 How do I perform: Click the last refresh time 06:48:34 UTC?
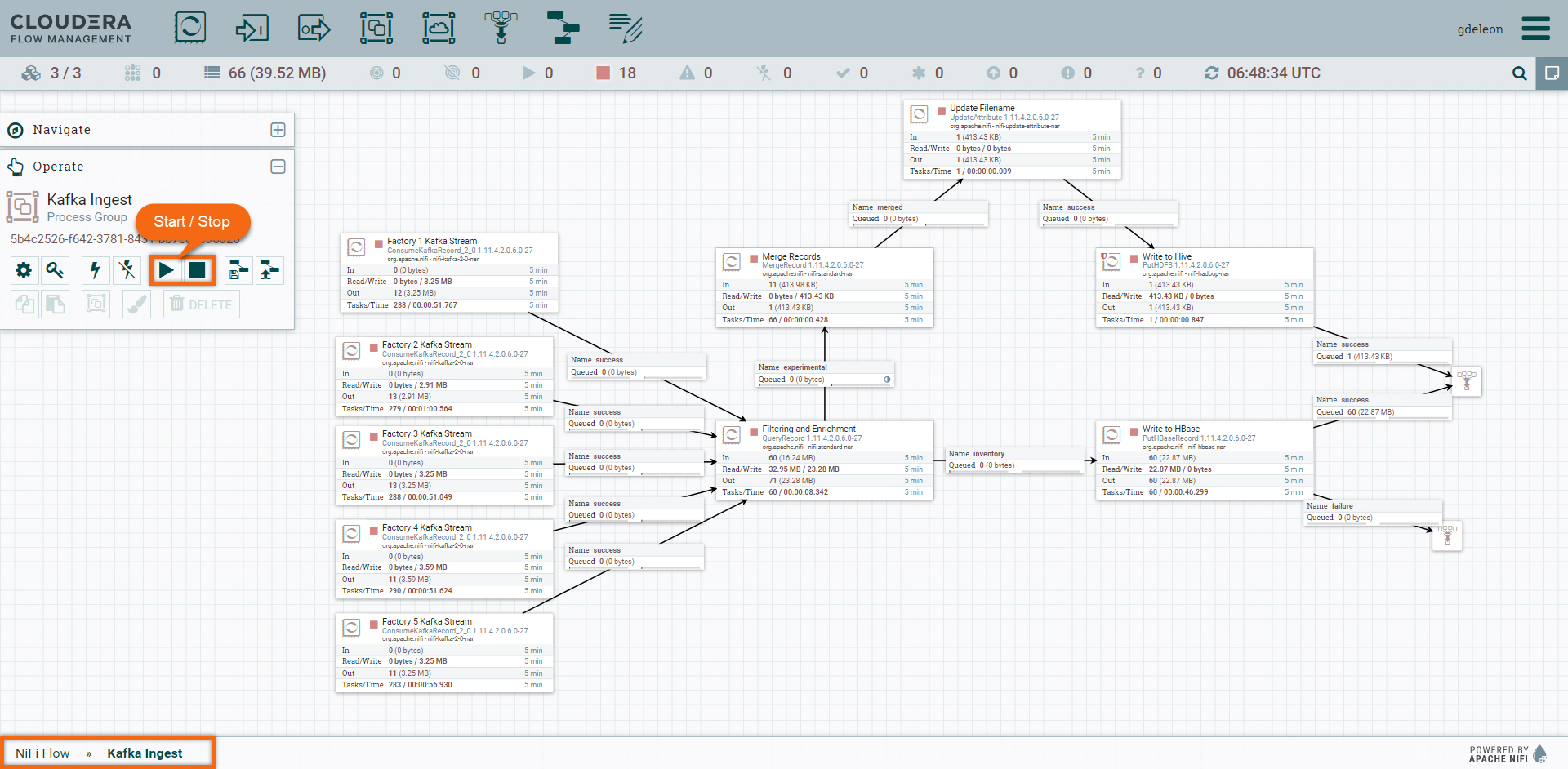coord(1263,73)
